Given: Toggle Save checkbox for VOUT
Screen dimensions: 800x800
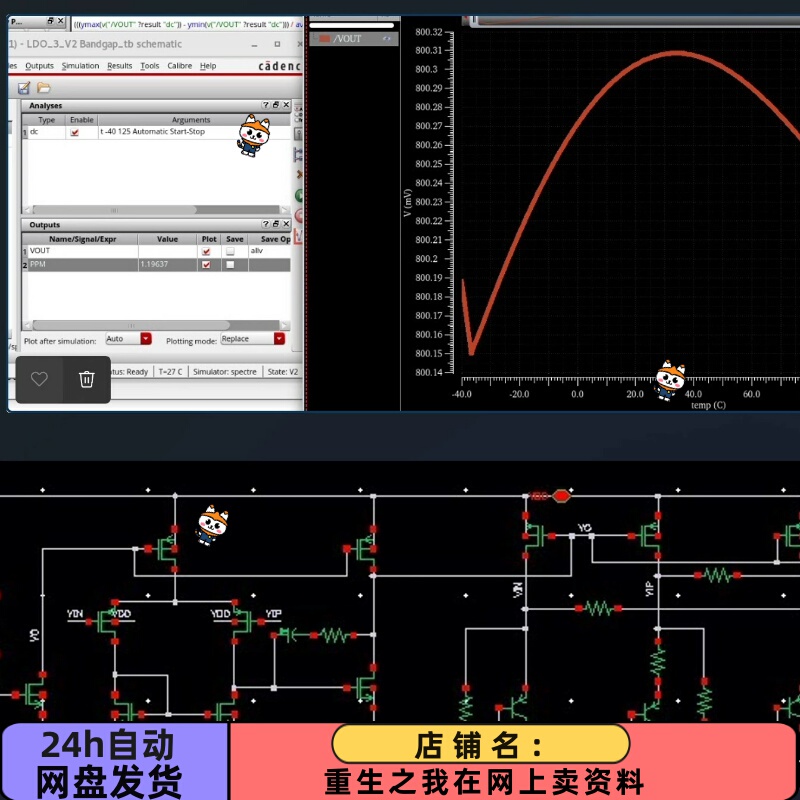Looking at the screenshot, I should point(230,251).
